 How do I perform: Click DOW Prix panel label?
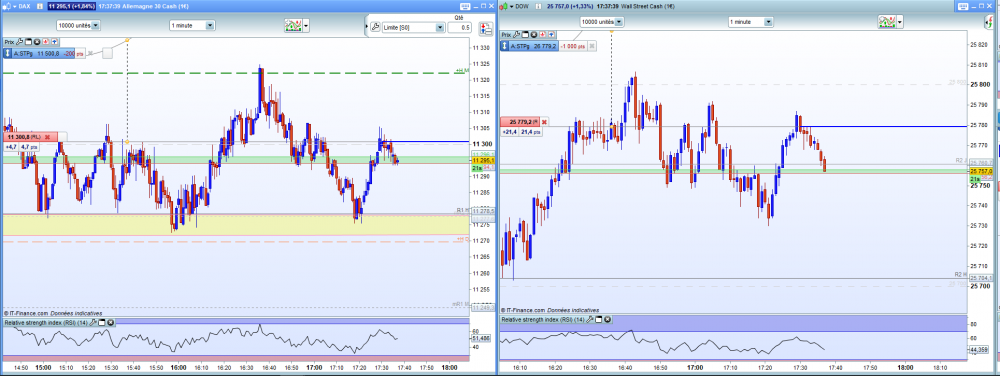coord(506,34)
